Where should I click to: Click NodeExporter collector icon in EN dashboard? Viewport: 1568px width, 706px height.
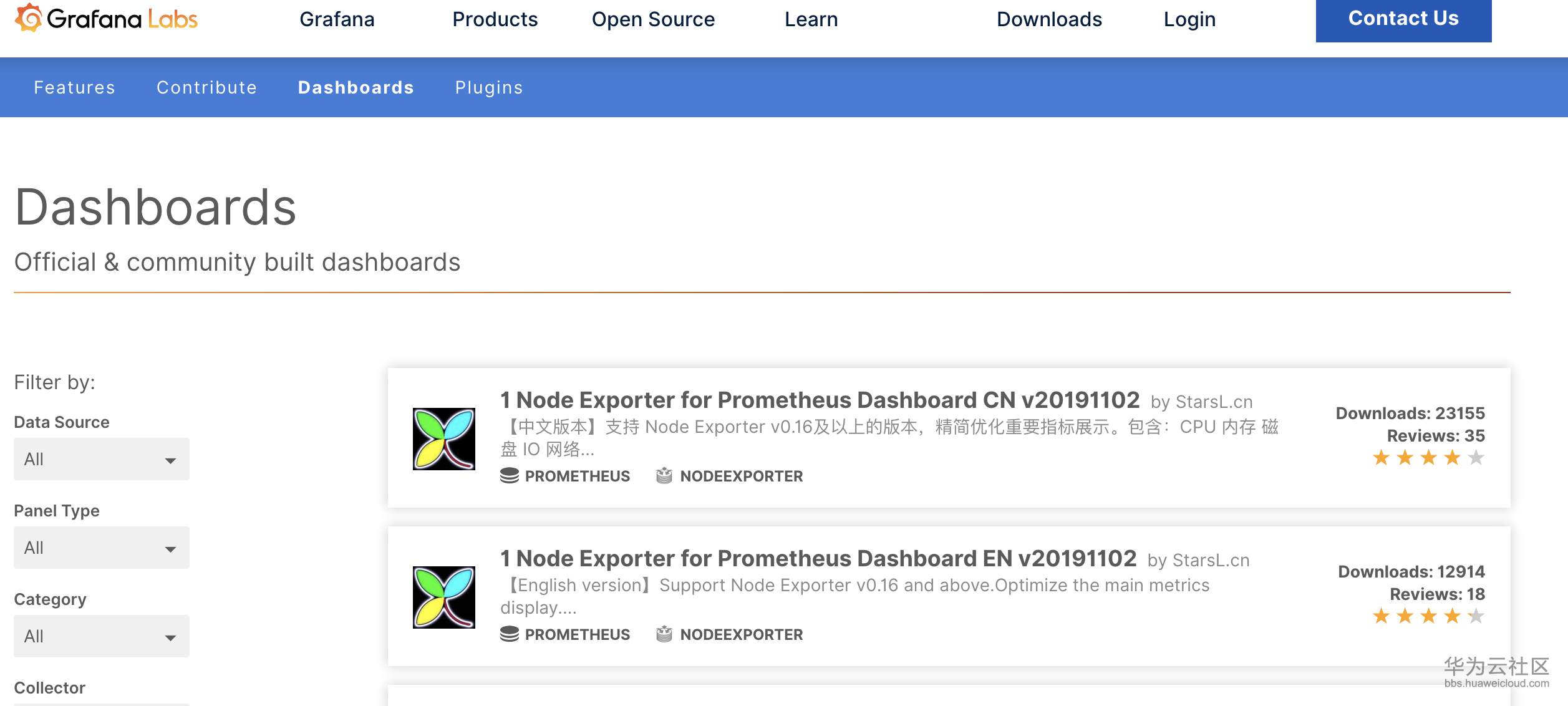tap(664, 634)
